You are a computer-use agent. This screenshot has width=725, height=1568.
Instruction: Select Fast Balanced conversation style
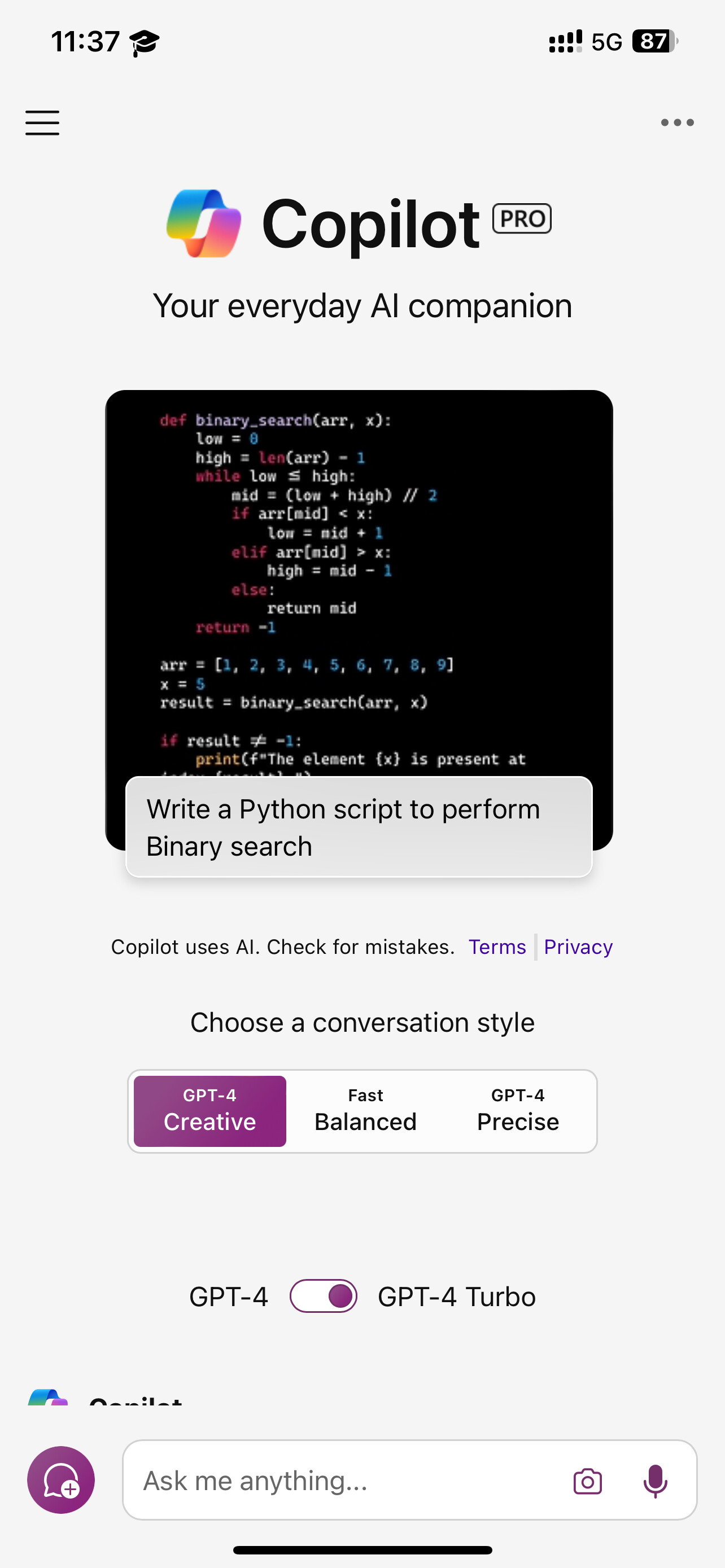[x=365, y=1111]
